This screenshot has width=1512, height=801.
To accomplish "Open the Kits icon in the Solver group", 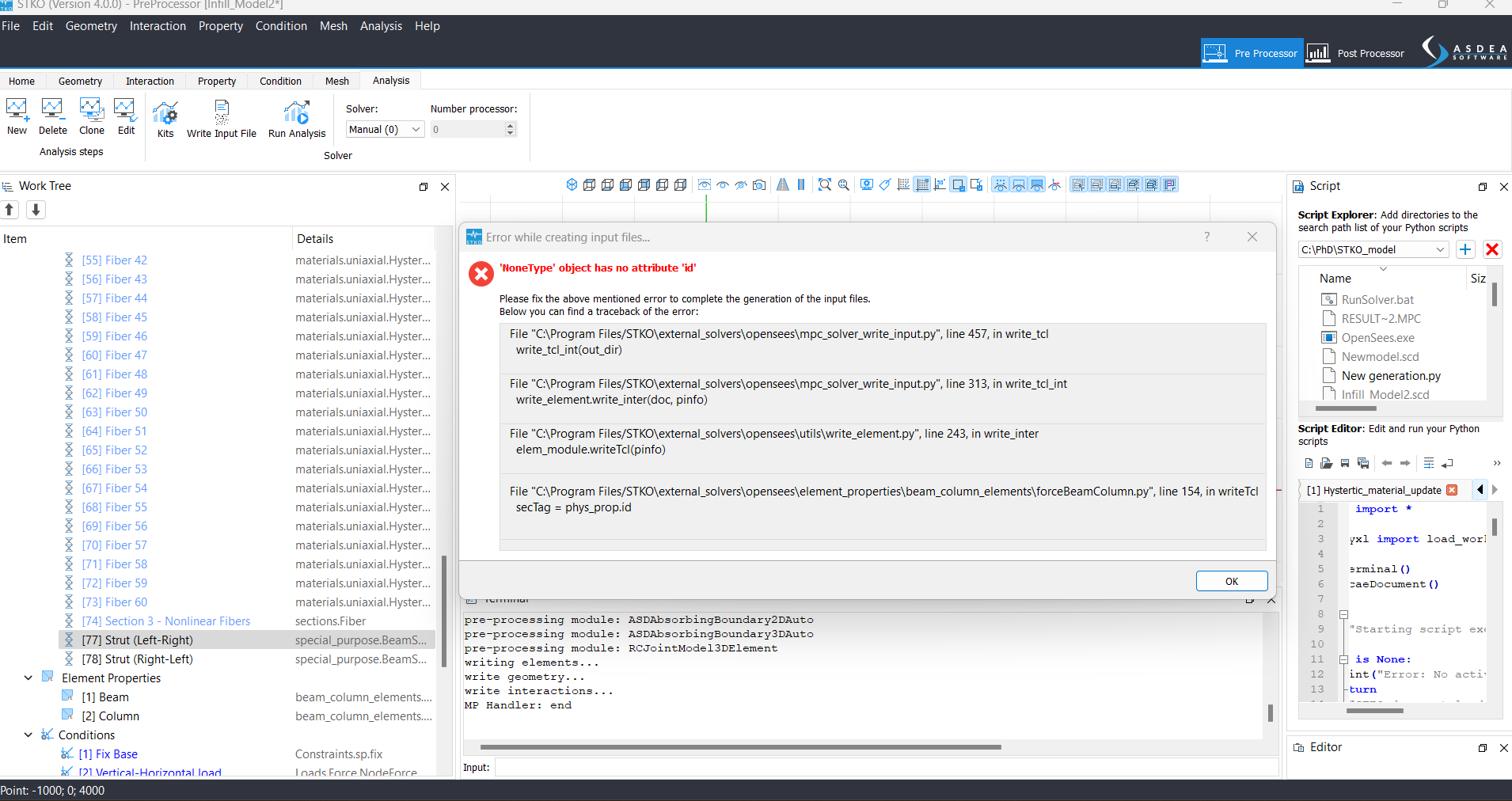I will tap(165, 113).
